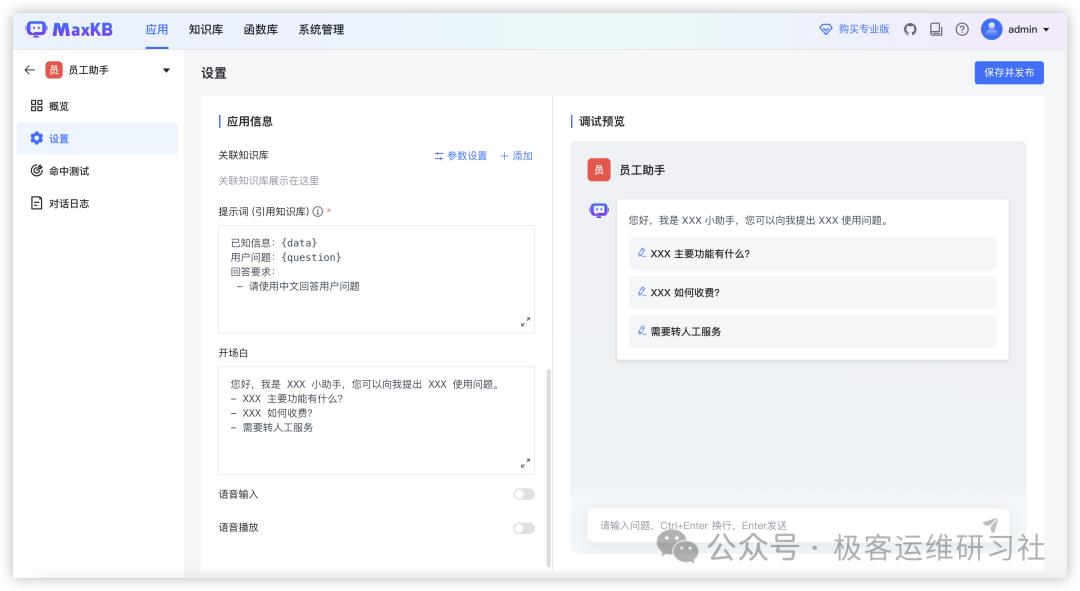Open the admin account dropdown arrow
The image size is (1080, 591).
pyautogui.click(x=1046, y=30)
